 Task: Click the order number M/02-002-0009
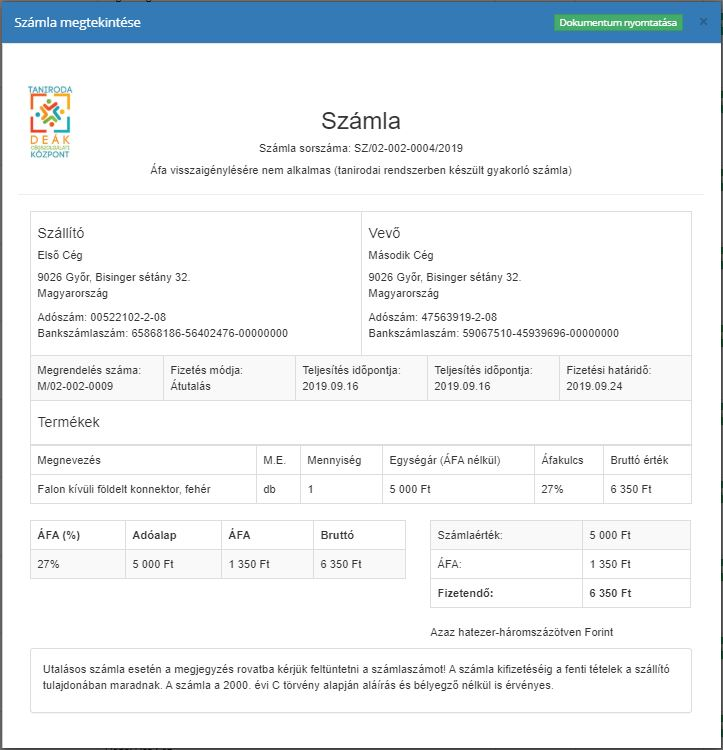(x=75, y=385)
